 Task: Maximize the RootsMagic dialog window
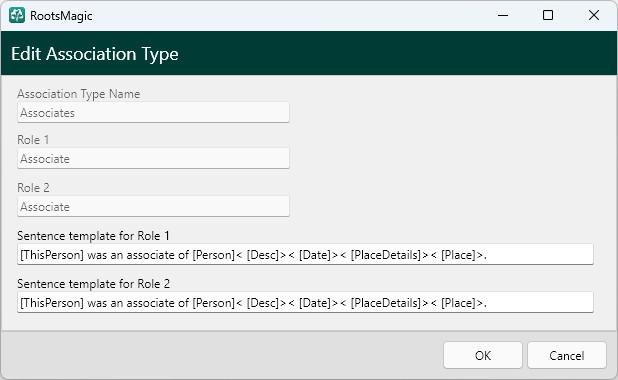tap(548, 15)
